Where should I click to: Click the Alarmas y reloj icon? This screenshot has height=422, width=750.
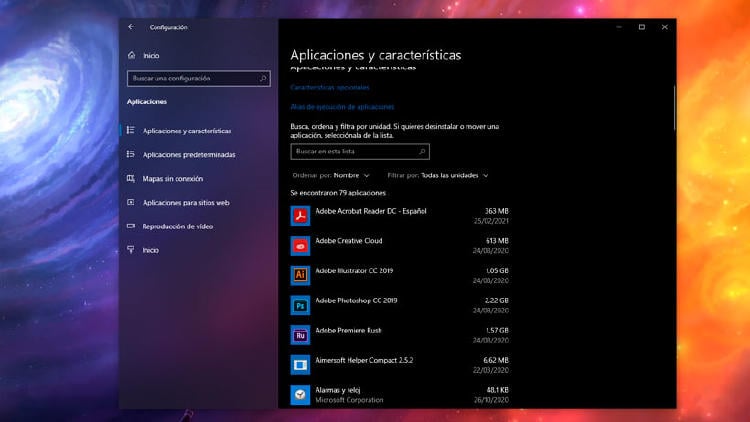pos(300,395)
